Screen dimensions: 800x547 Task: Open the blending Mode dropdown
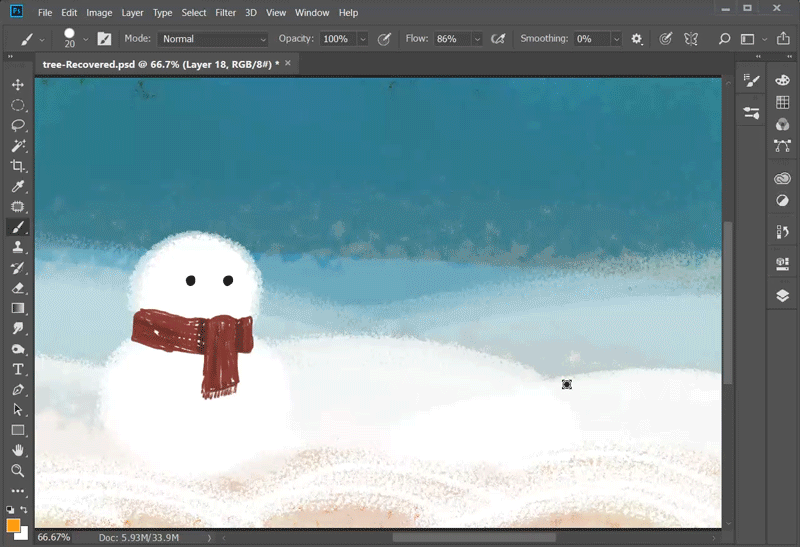(213, 39)
